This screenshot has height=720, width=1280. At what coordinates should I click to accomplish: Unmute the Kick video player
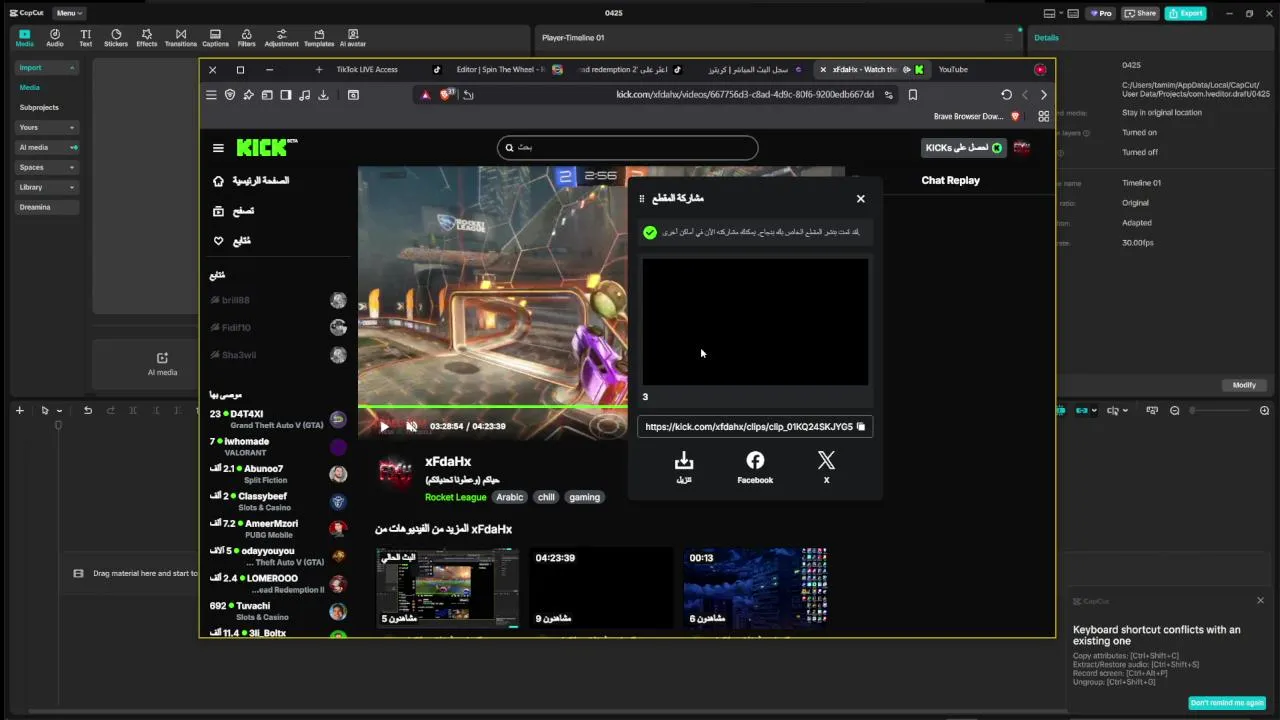412,426
